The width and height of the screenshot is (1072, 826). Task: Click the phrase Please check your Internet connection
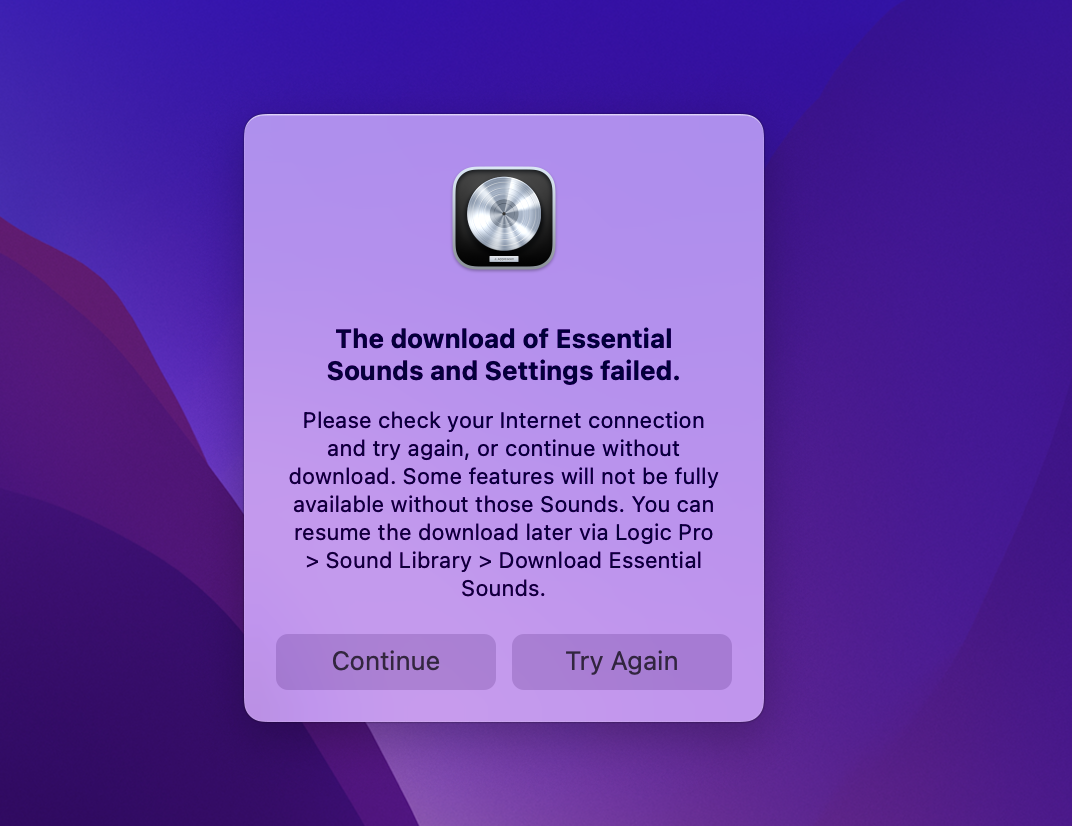(x=504, y=420)
